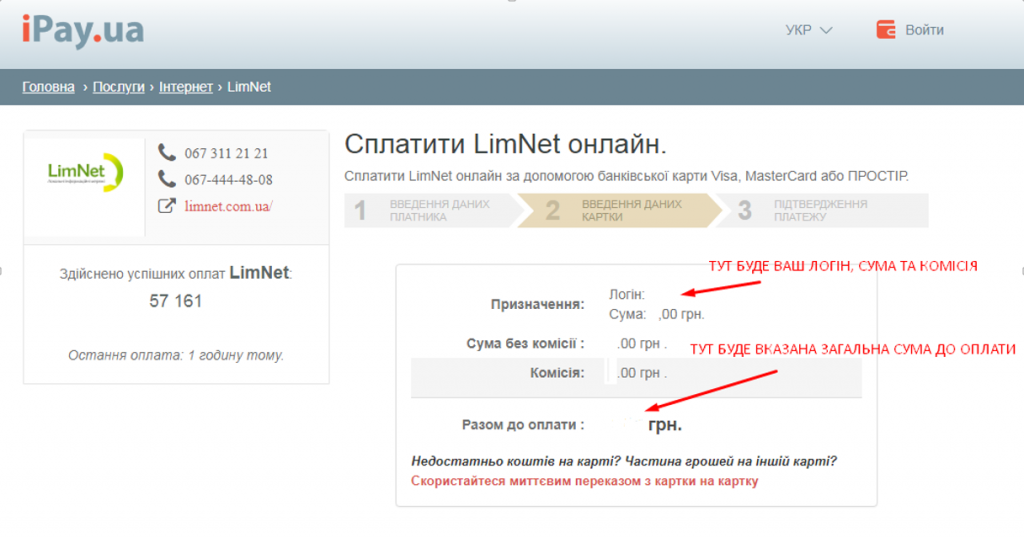Click the language dropdown chevron arrow

click(826, 30)
